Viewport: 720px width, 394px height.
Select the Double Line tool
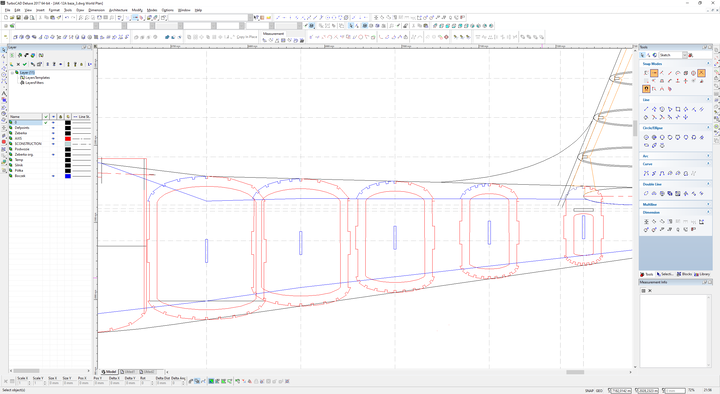[646, 193]
